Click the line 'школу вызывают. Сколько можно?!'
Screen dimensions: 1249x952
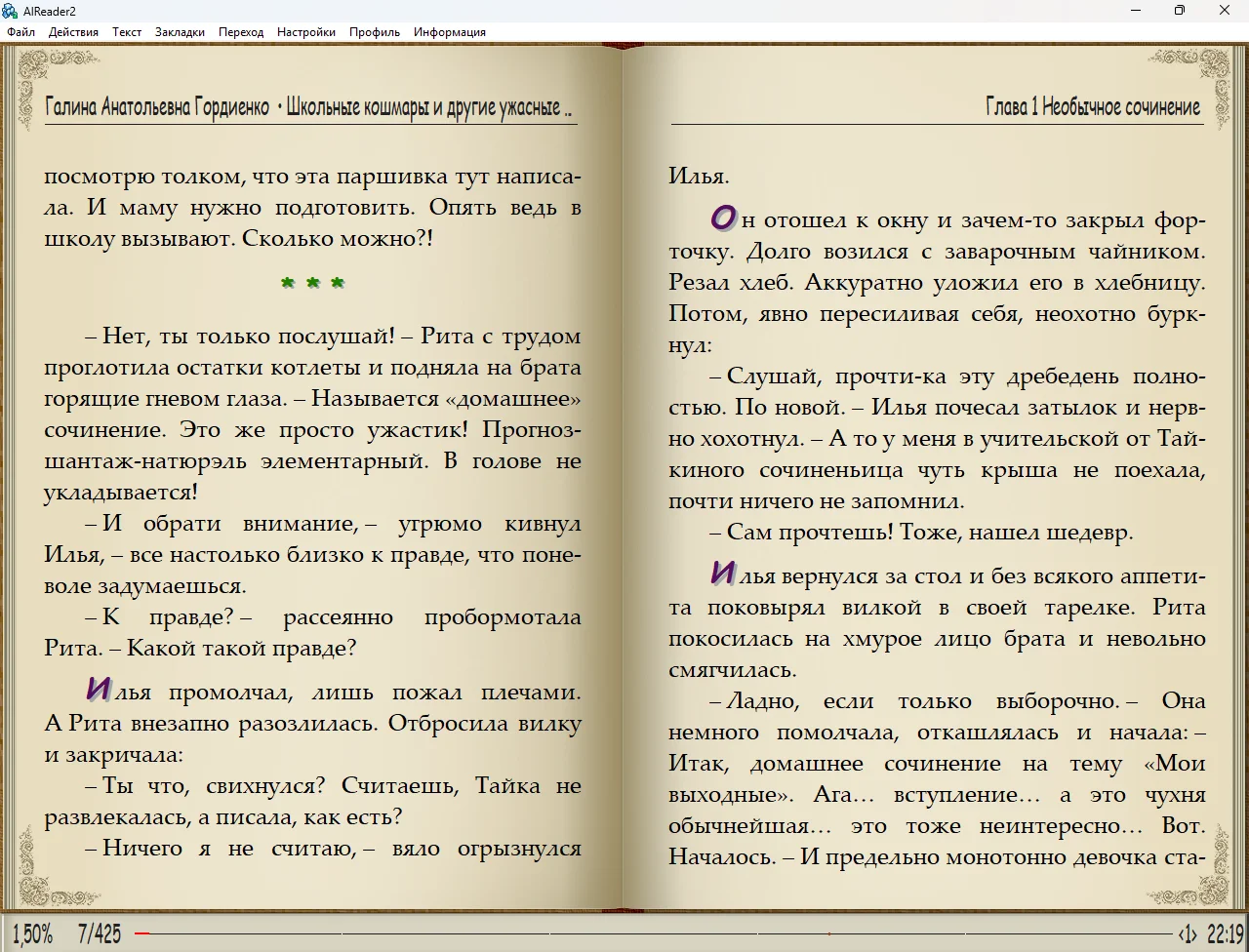(239, 239)
